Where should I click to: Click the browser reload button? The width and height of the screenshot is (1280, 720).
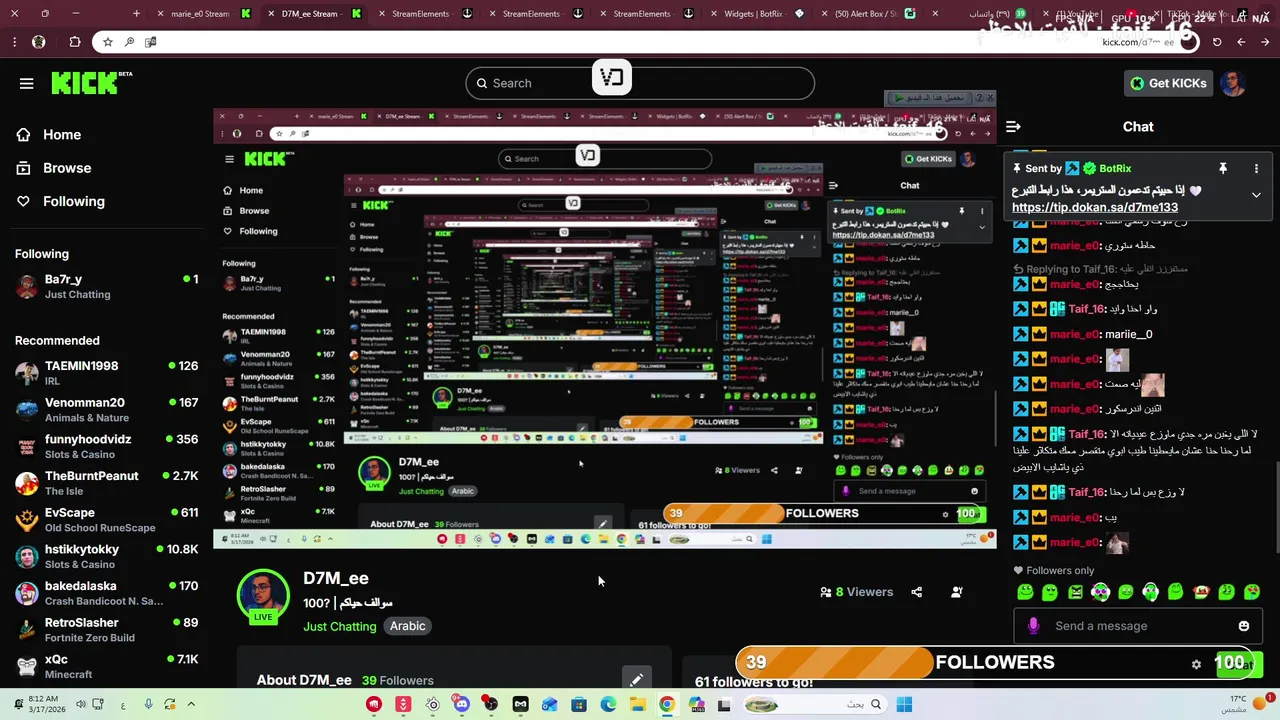point(1217,42)
